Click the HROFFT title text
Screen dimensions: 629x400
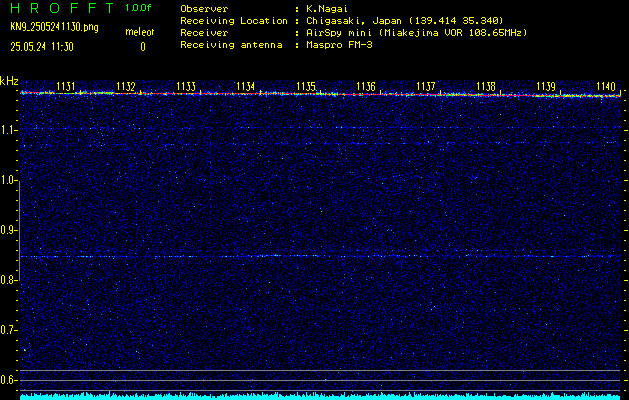tap(62, 8)
